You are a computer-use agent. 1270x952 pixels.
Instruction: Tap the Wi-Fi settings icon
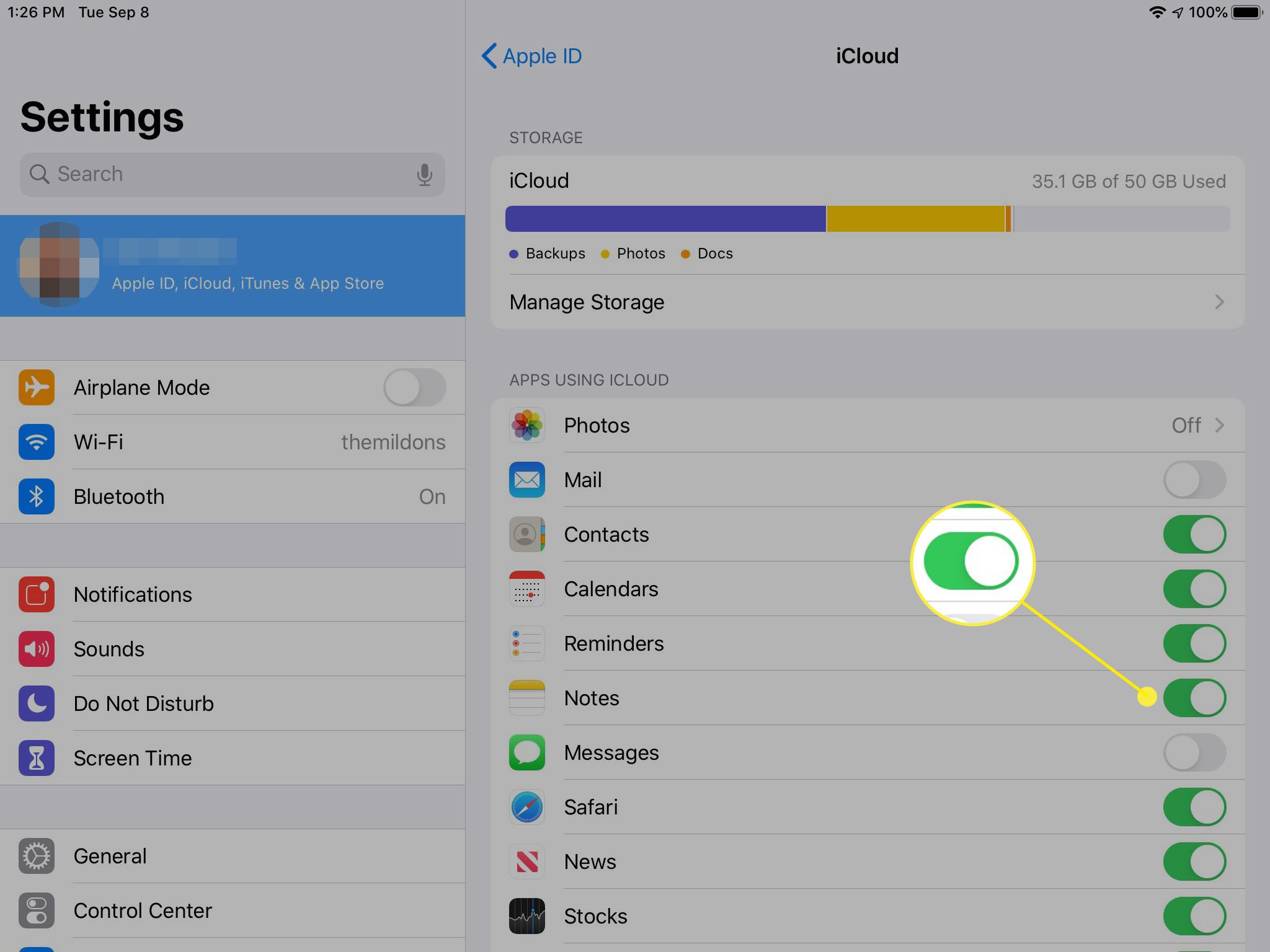(37, 442)
